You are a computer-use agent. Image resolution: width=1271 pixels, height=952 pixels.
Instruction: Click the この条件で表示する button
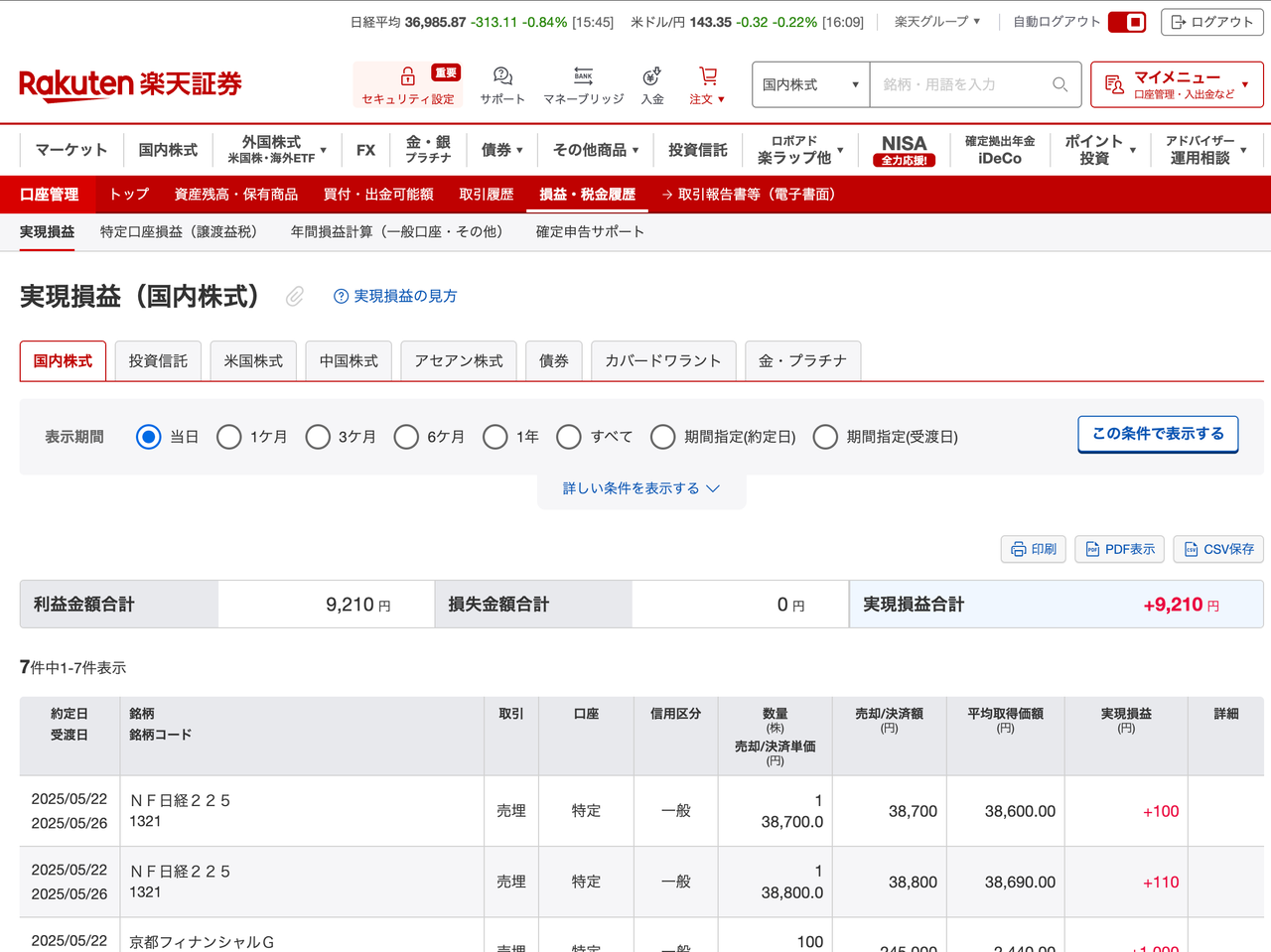pos(1158,434)
